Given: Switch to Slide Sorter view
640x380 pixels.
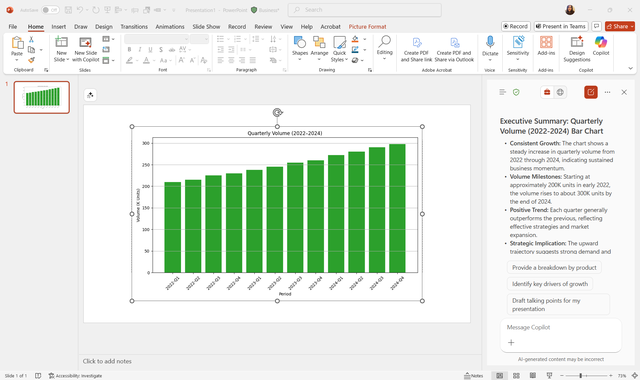Looking at the screenshot, I should [x=516, y=376].
